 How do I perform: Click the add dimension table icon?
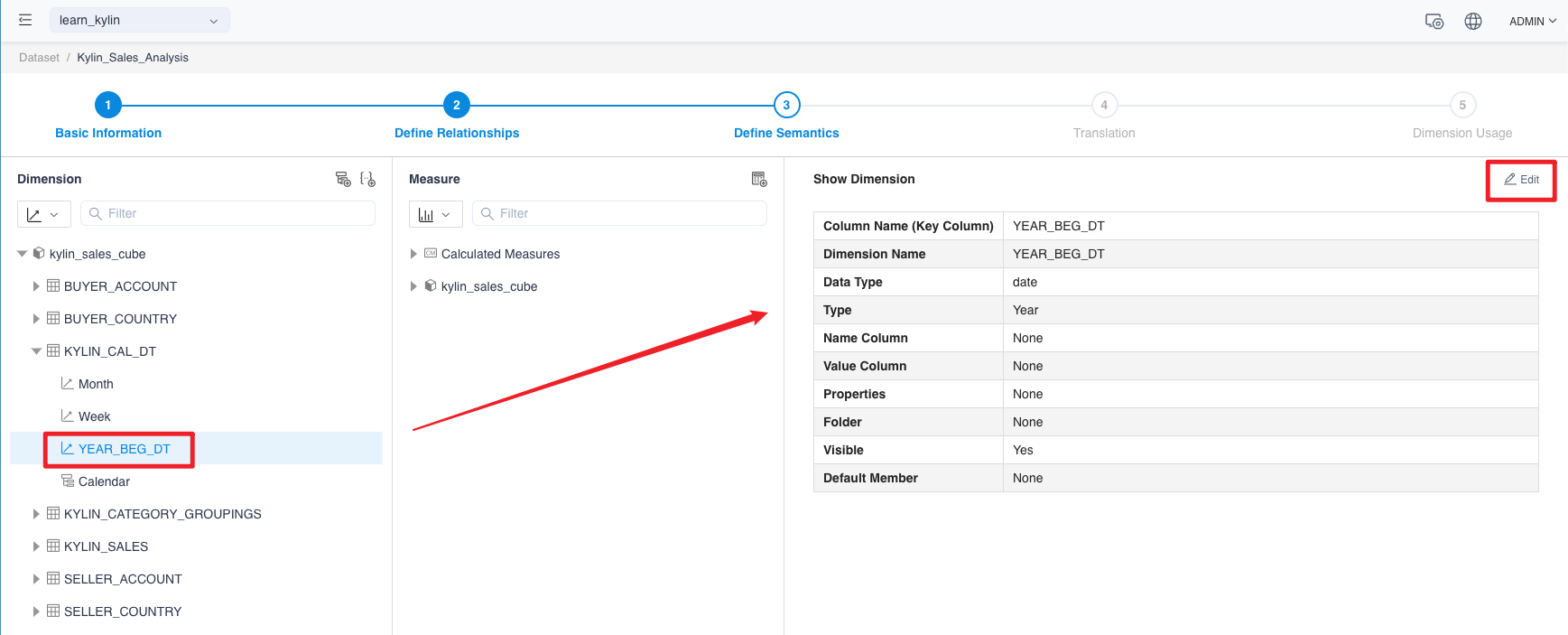(x=343, y=179)
